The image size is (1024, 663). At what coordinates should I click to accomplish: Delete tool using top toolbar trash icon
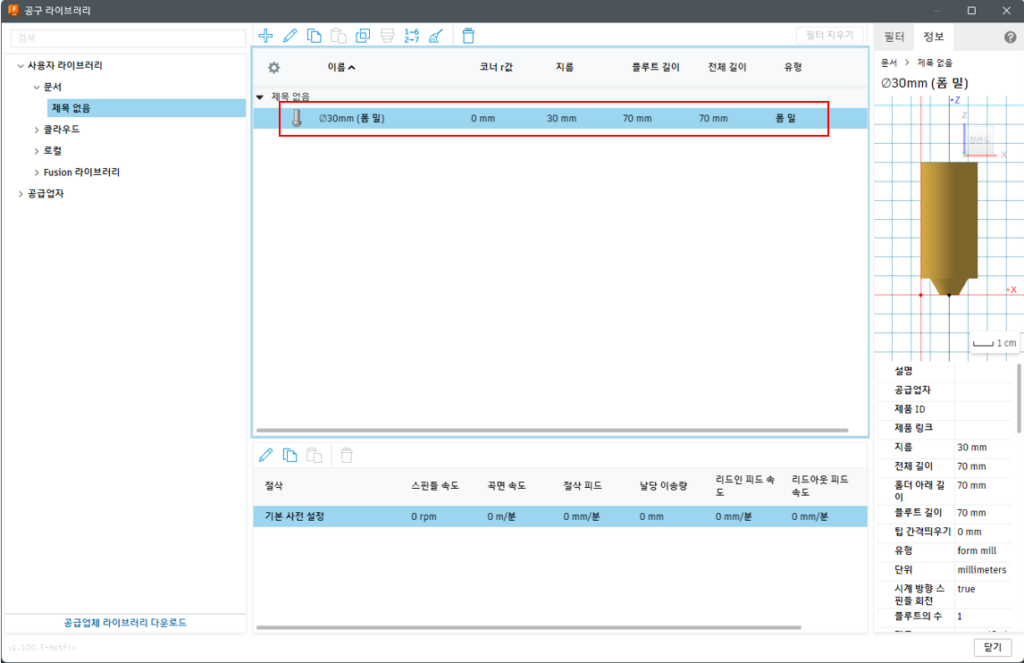[x=468, y=35]
